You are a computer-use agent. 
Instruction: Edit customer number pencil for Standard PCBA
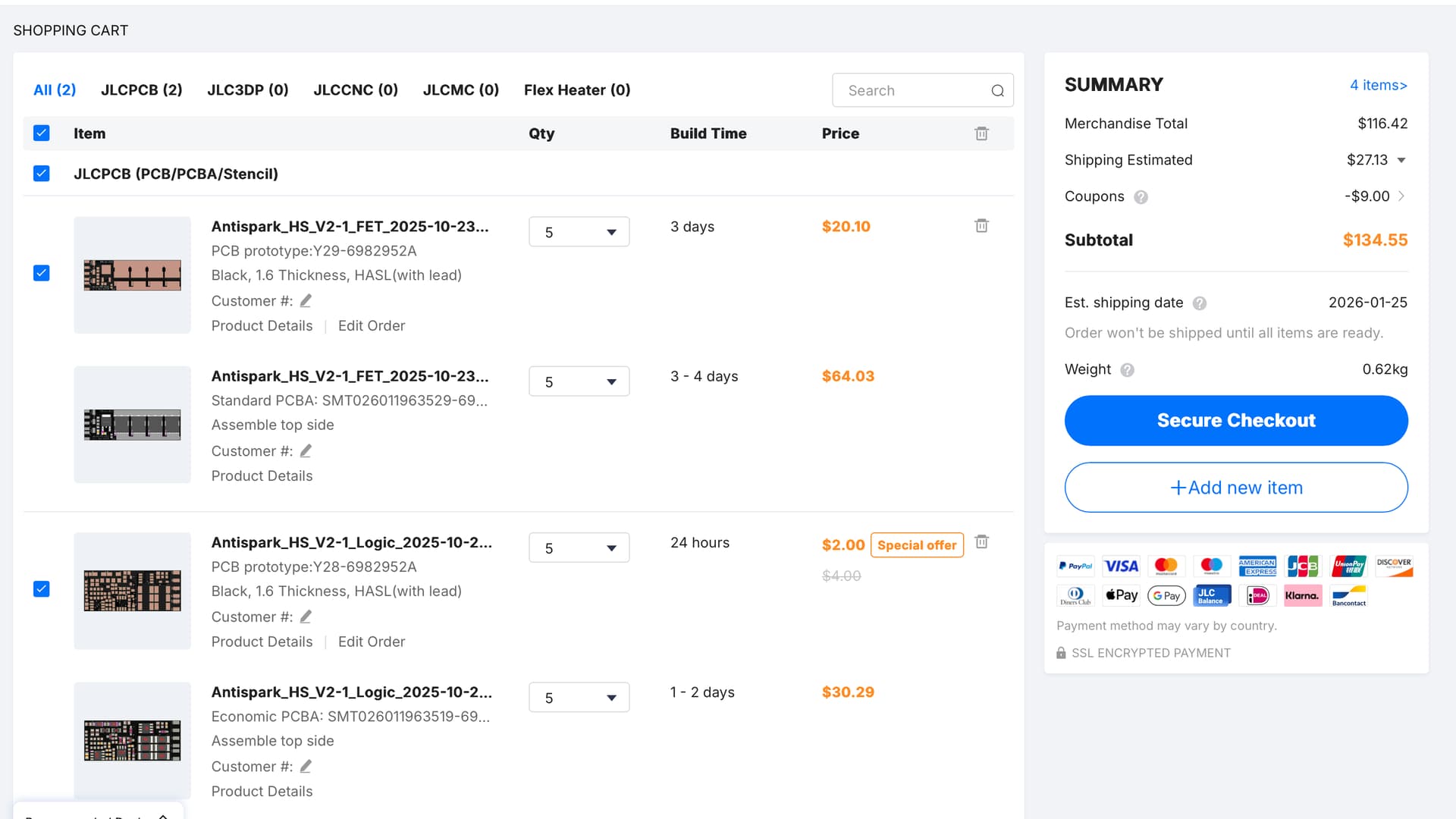tap(306, 451)
